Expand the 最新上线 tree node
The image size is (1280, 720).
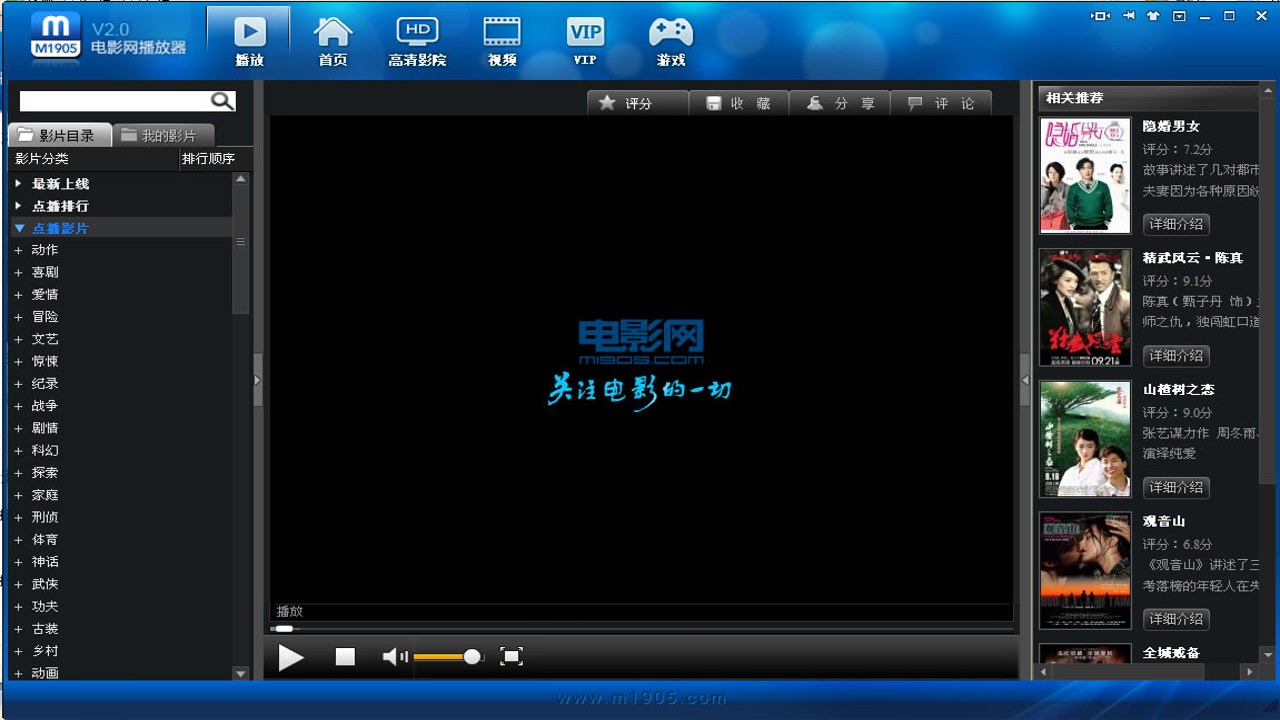click(x=18, y=184)
